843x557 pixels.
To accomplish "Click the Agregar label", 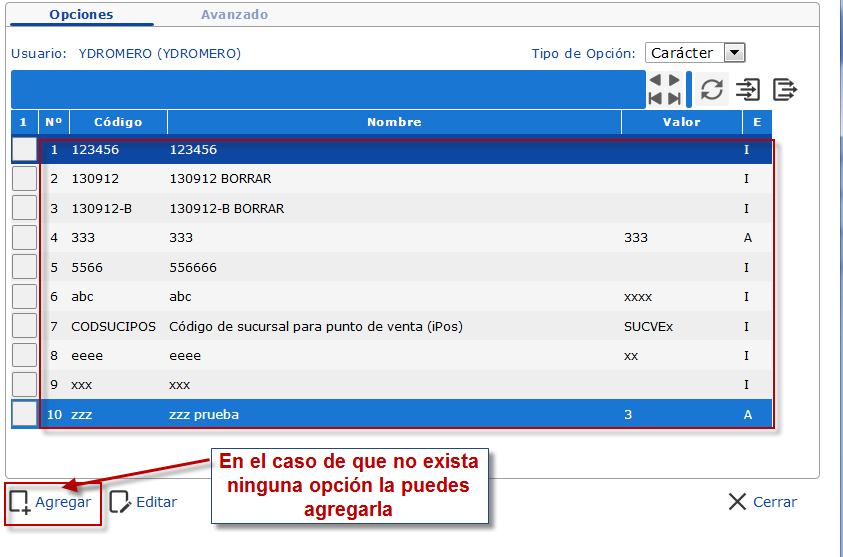I will [x=63, y=502].
